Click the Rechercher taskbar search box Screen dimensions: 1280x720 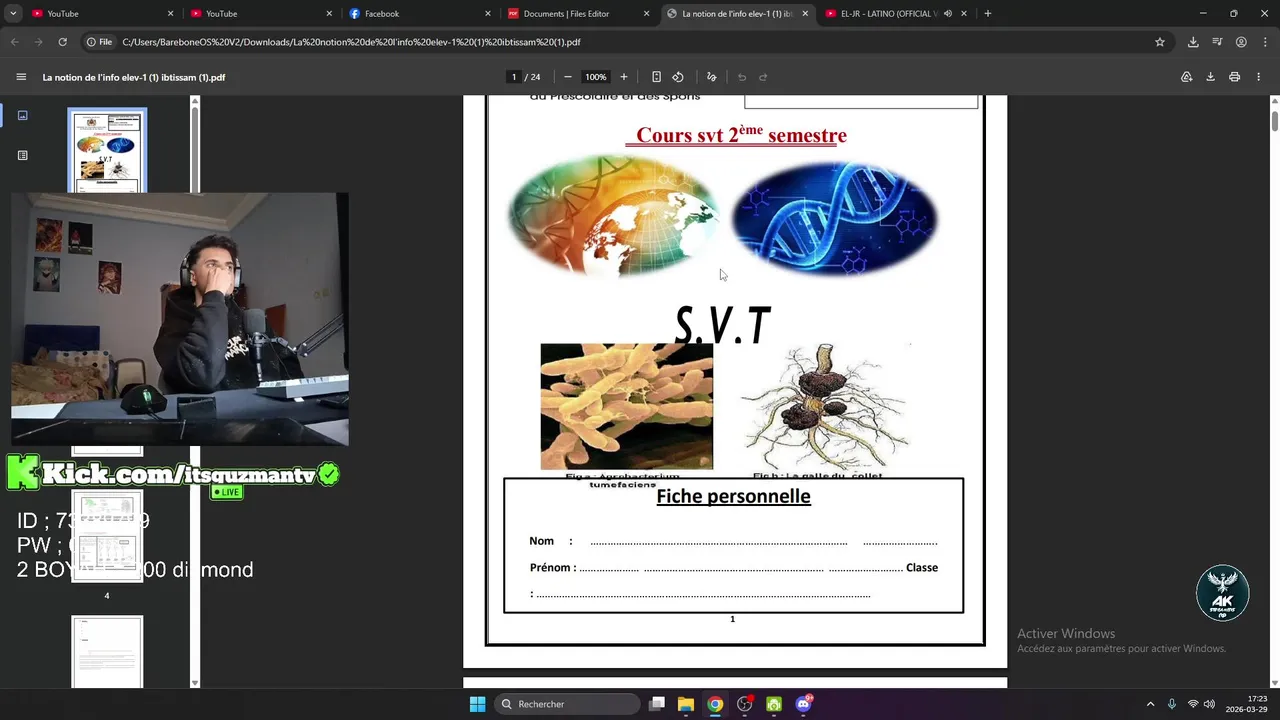pyautogui.click(x=569, y=704)
